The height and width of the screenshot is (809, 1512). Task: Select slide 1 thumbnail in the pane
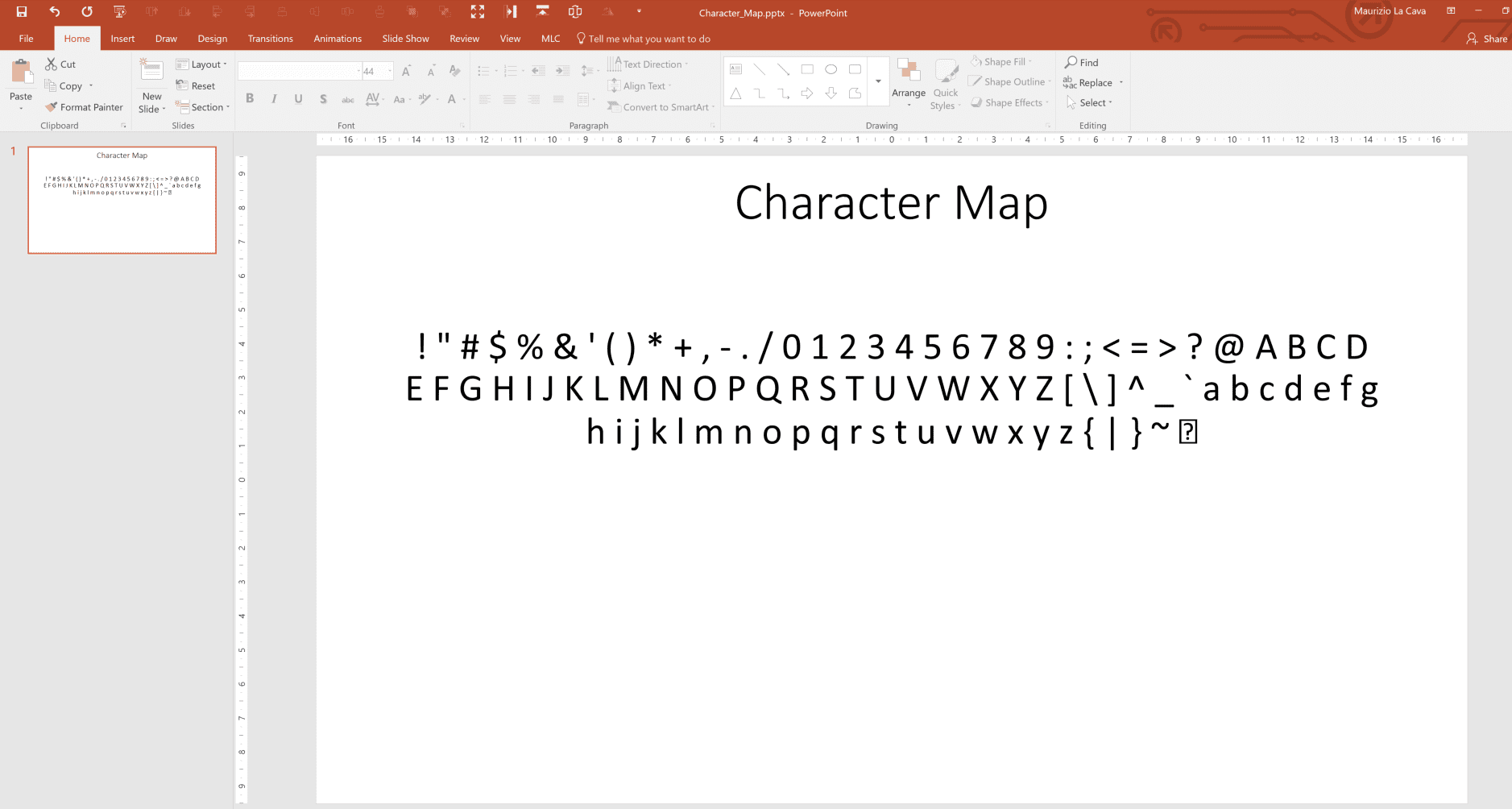point(122,199)
